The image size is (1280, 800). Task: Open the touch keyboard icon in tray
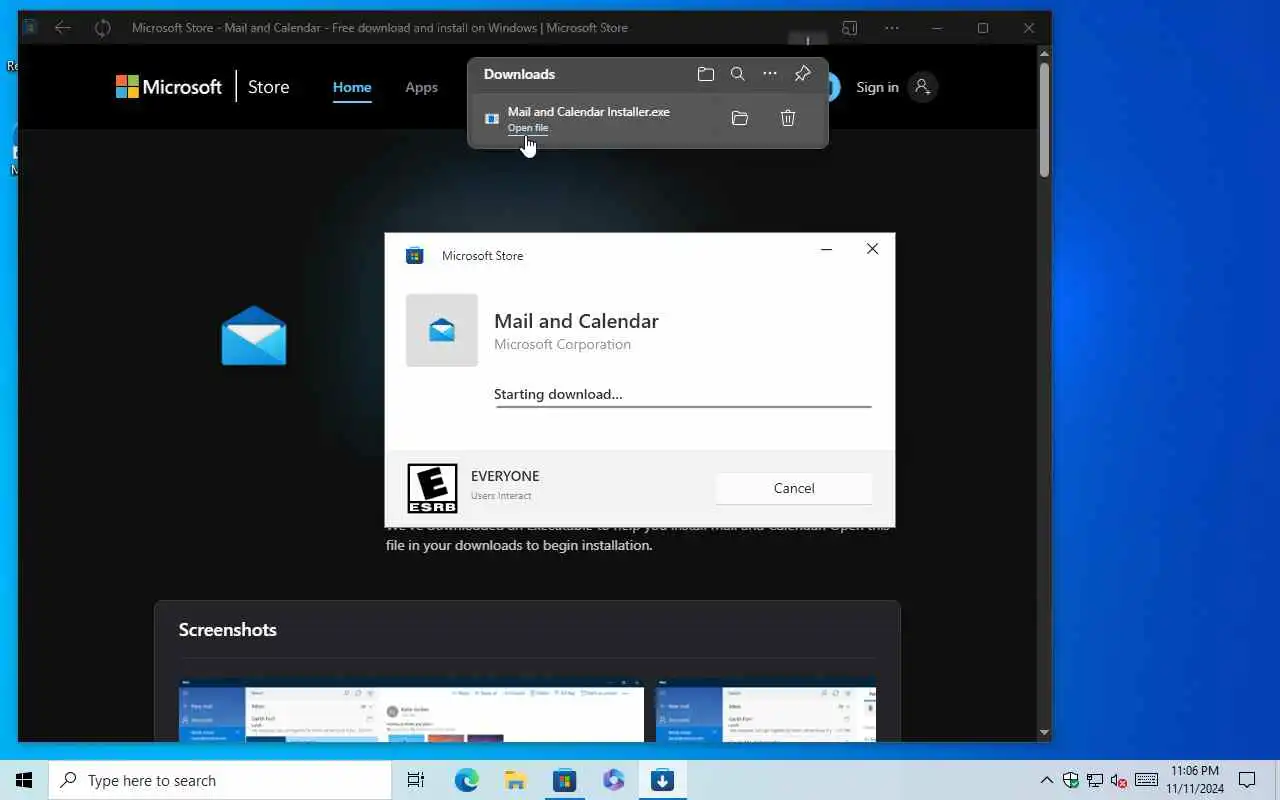click(x=1147, y=780)
